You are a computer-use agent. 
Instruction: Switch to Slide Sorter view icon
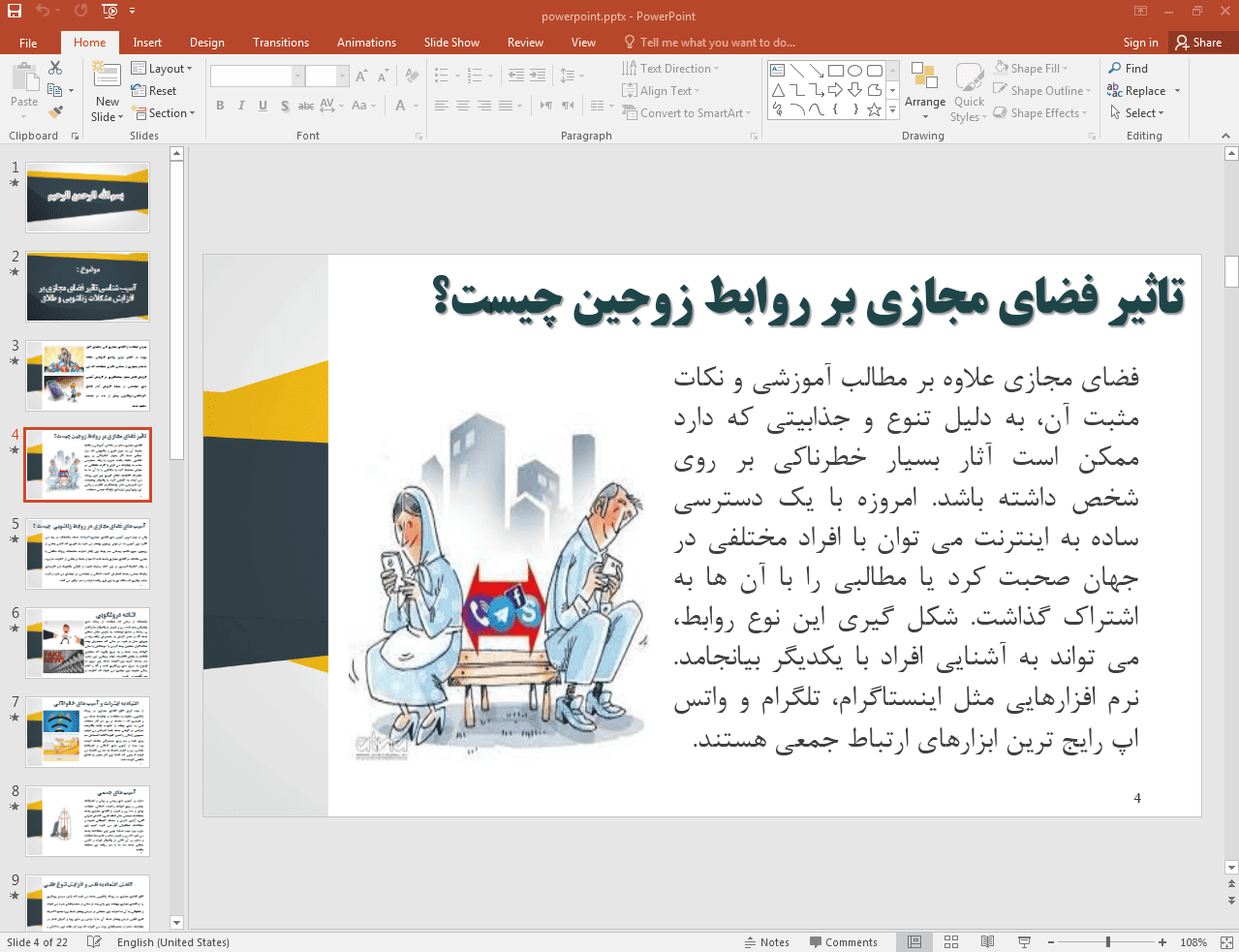click(x=951, y=942)
